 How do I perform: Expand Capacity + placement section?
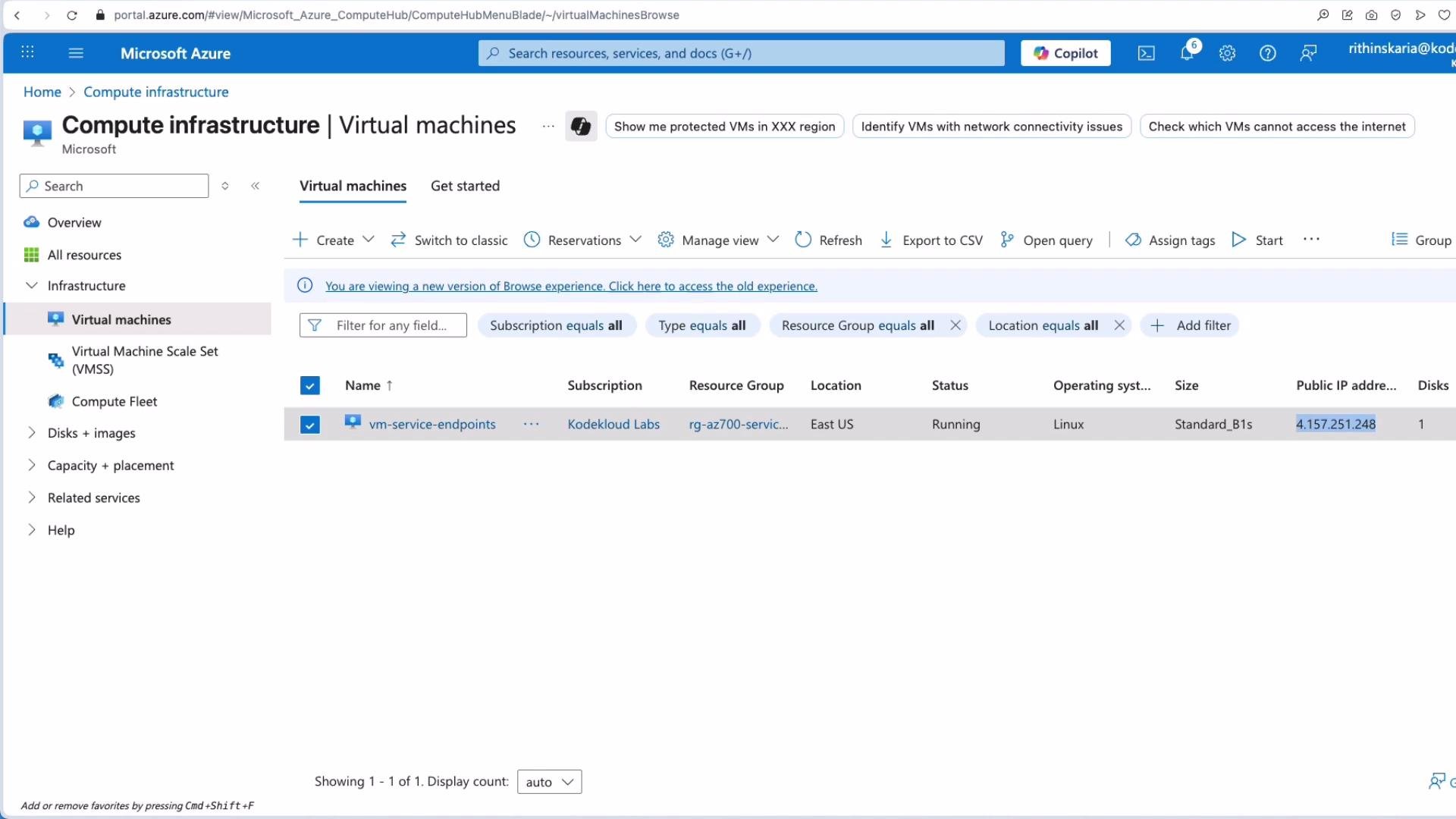[x=31, y=466]
